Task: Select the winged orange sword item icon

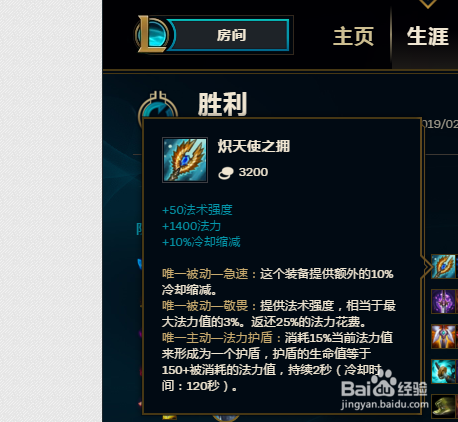Action: click(x=444, y=336)
